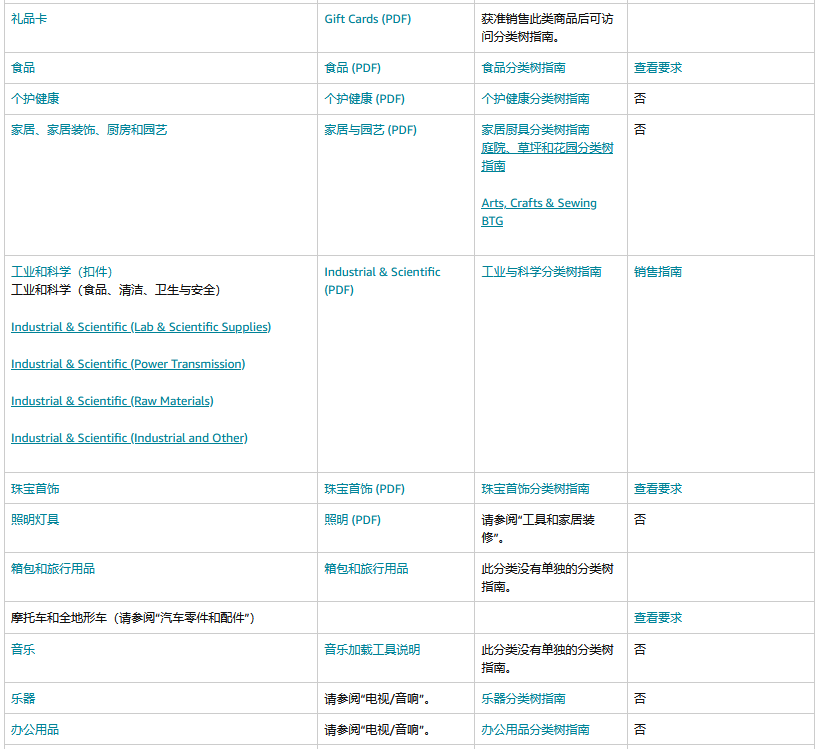Open 办公用品分类树指南 link

535,730
